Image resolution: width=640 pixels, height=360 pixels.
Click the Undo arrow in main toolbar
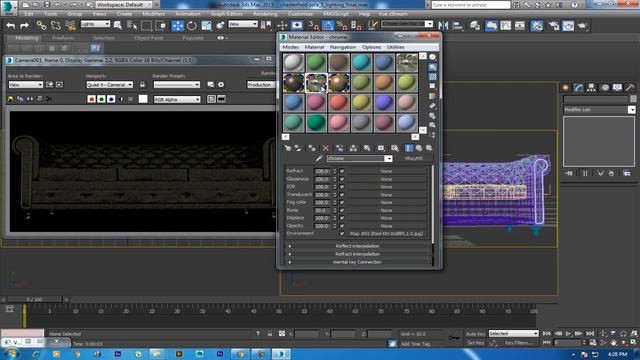11,26
